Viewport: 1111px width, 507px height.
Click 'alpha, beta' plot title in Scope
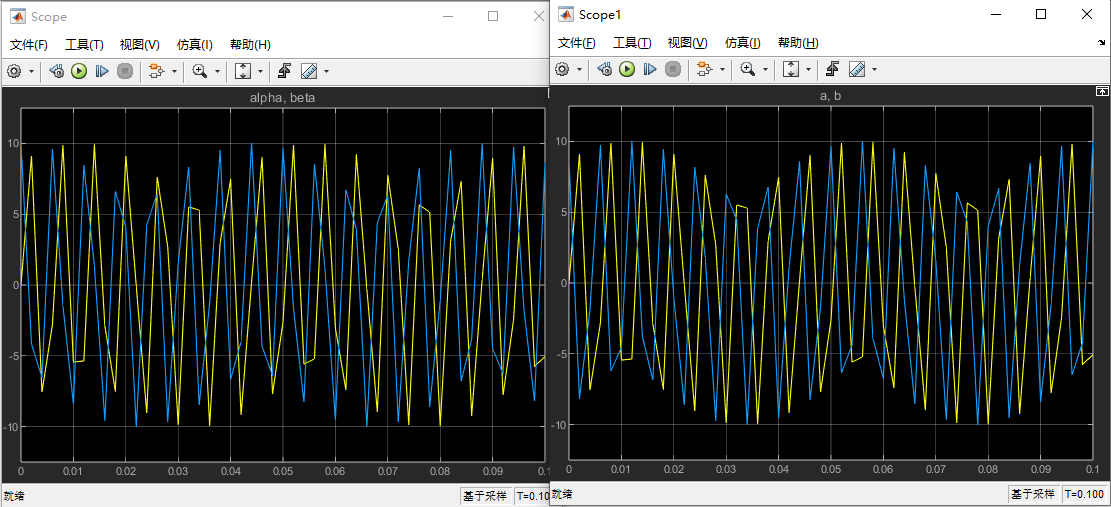pos(282,98)
